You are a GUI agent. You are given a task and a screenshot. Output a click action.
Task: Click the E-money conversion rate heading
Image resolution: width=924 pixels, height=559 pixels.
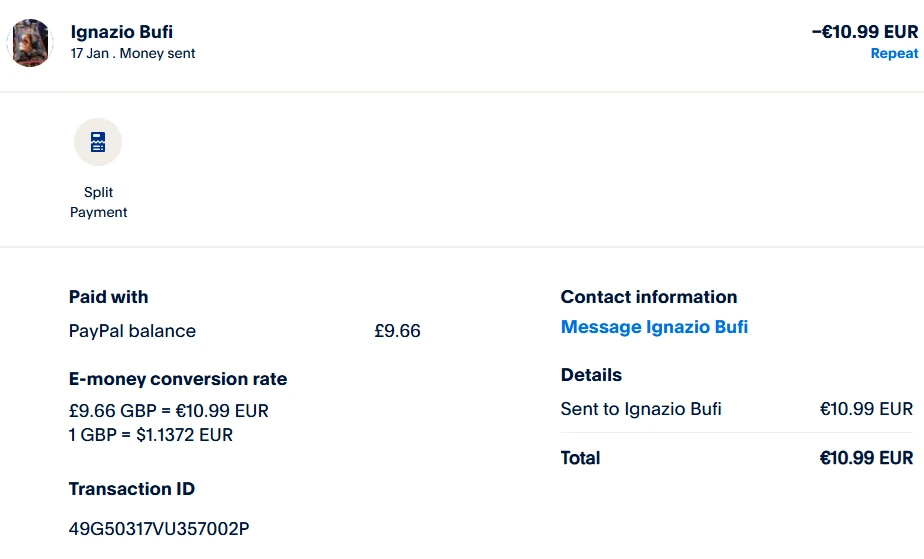(178, 379)
